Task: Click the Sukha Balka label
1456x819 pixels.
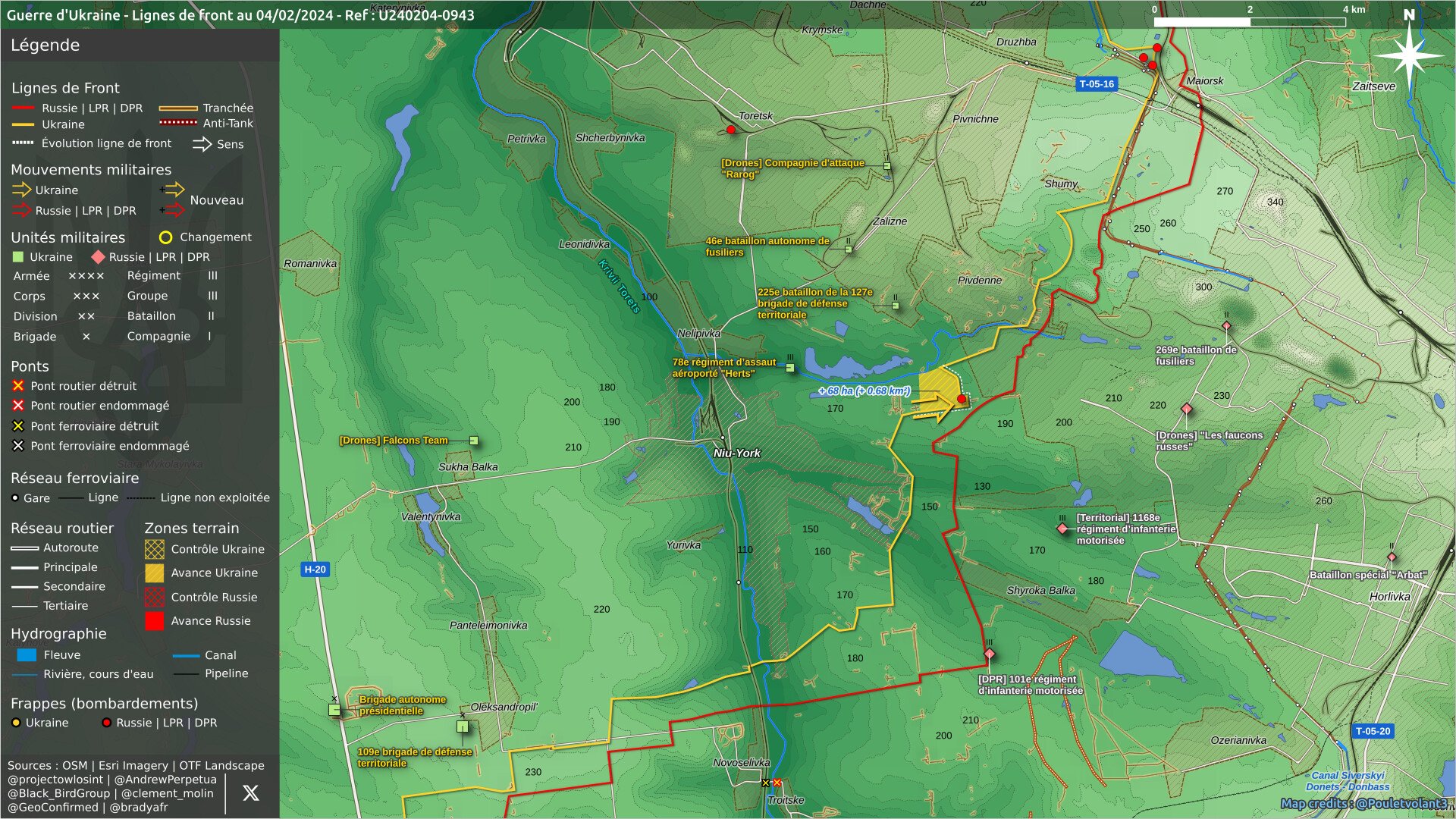Action: click(x=468, y=467)
